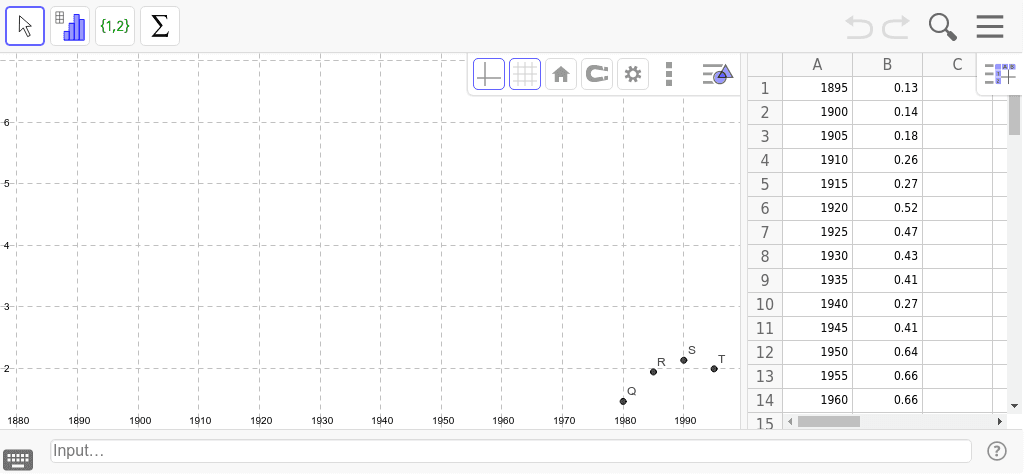Reset to standard view with home icon

(x=561, y=74)
